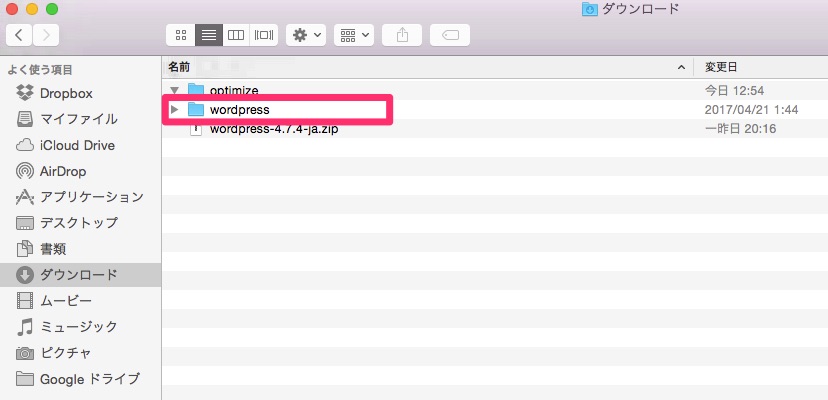The height and width of the screenshot is (400, 828).
Task: Click the zip file icon
Action: (196, 129)
